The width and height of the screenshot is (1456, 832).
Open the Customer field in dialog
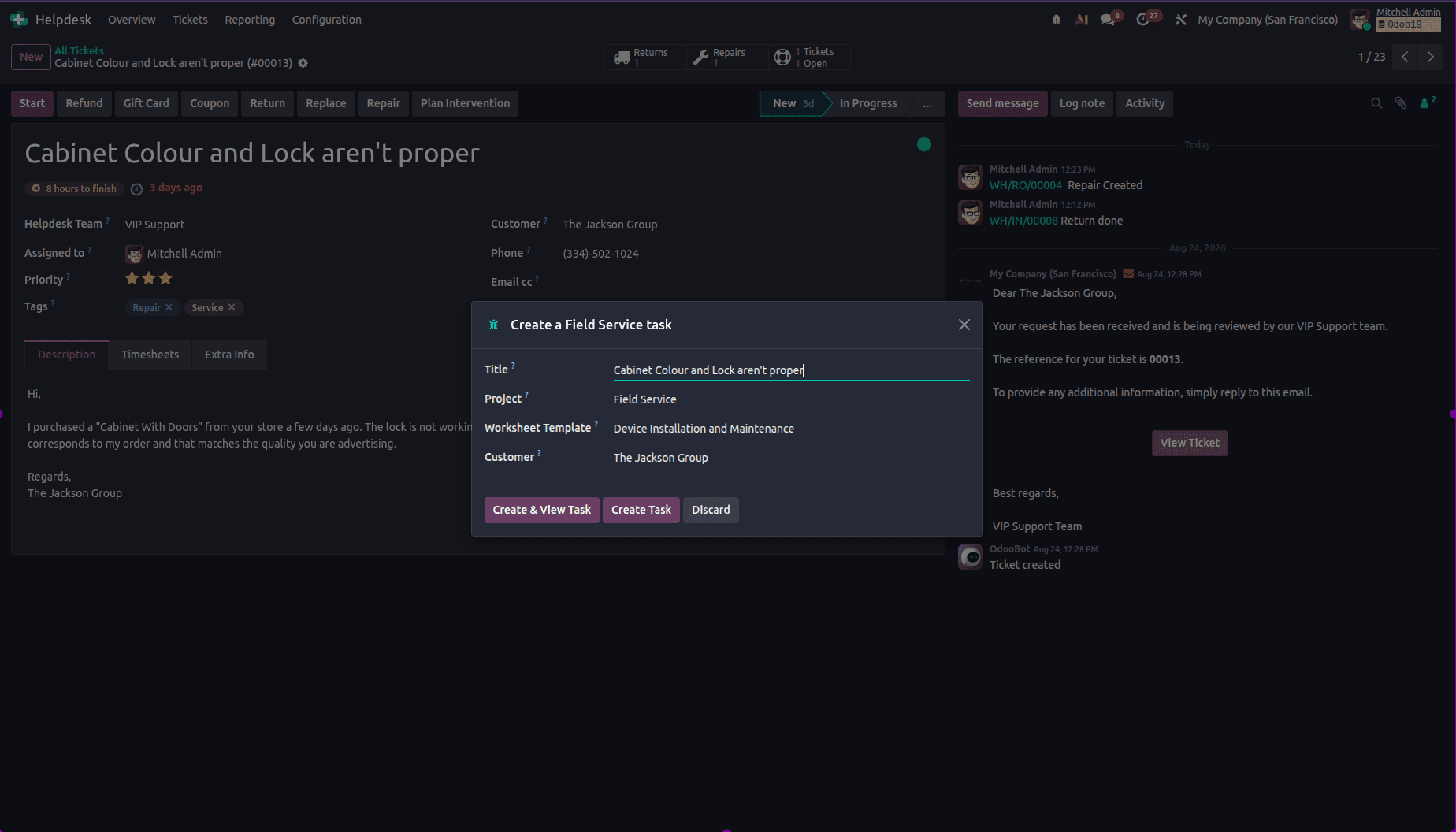(x=791, y=458)
